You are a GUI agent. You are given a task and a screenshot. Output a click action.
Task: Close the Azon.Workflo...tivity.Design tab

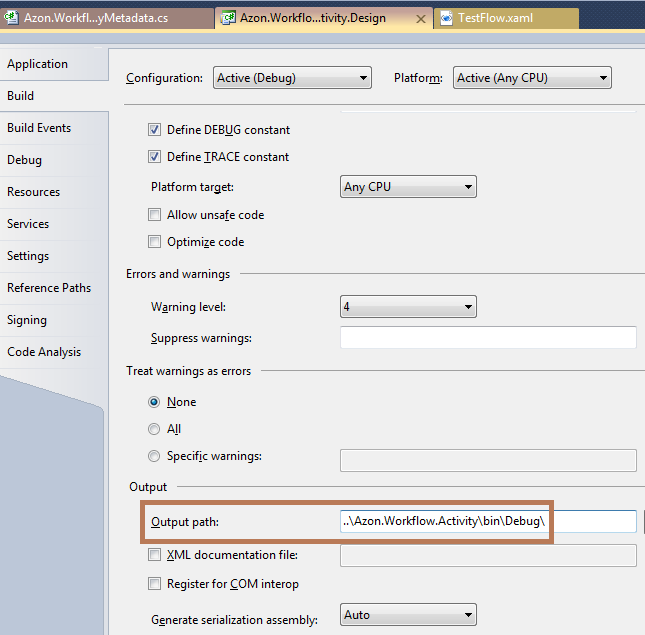[419, 18]
